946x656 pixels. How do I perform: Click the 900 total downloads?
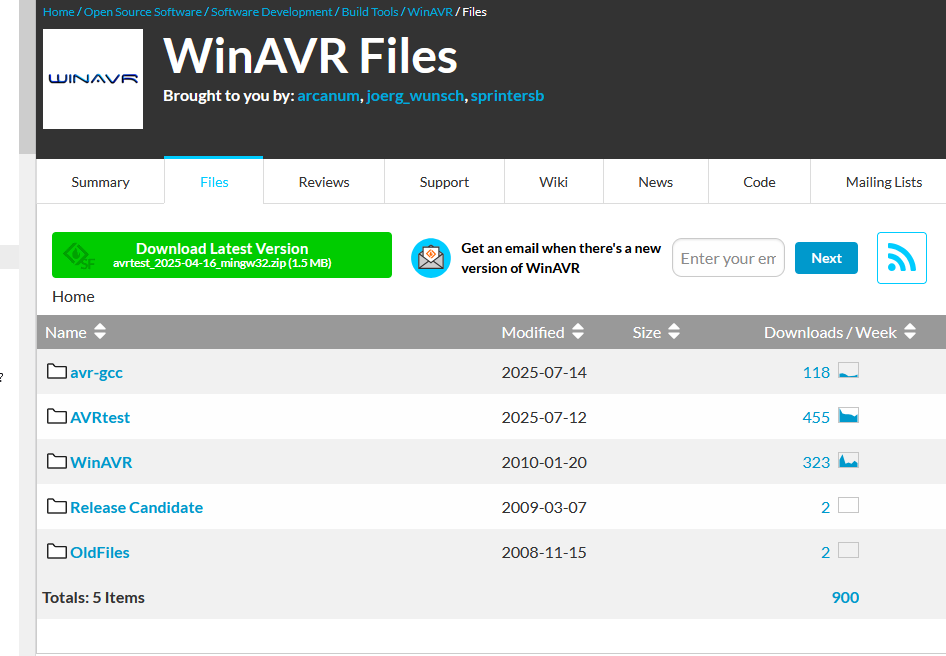pos(845,597)
